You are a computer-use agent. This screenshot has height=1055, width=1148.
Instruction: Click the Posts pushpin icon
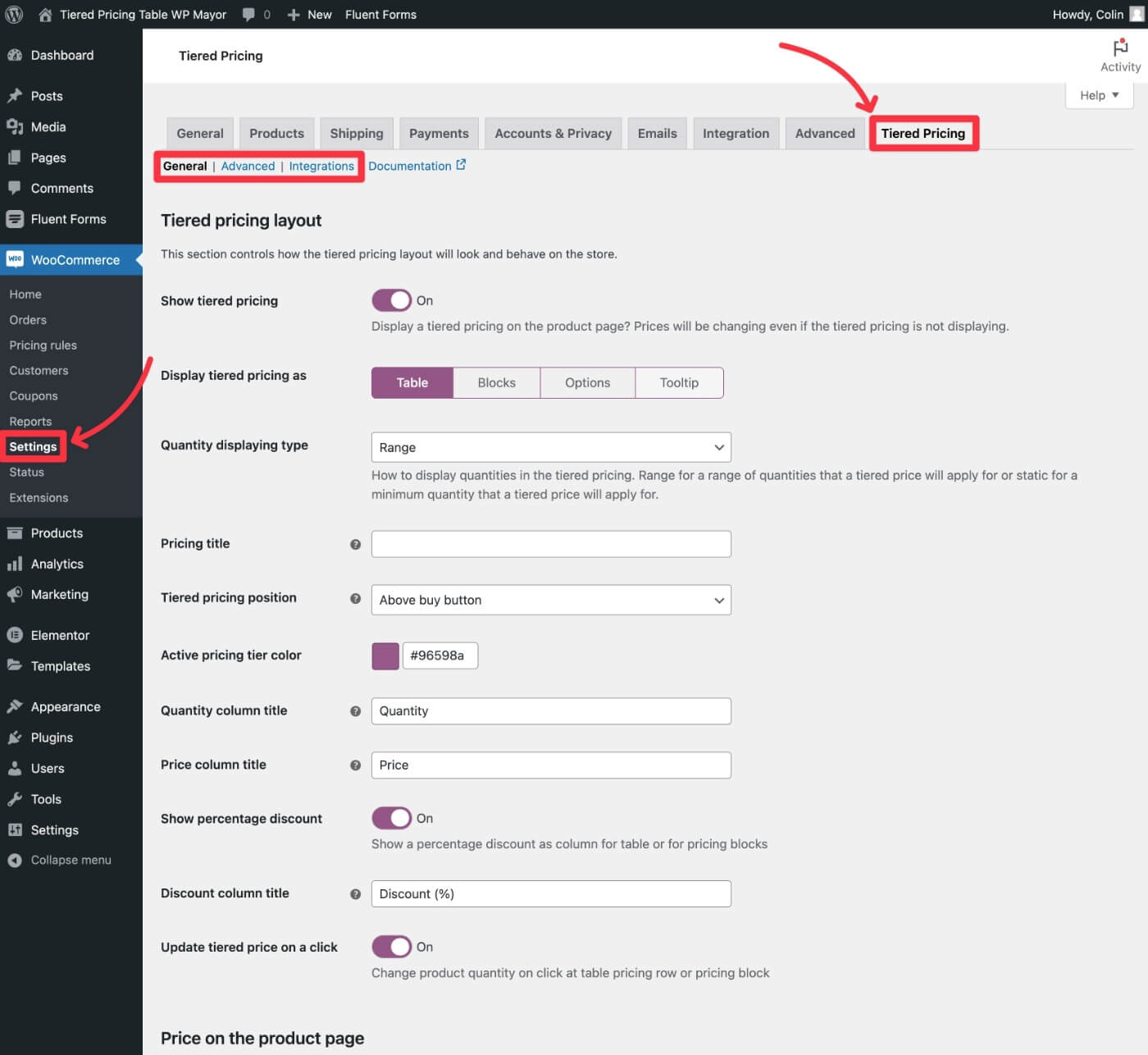pos(15,96)
